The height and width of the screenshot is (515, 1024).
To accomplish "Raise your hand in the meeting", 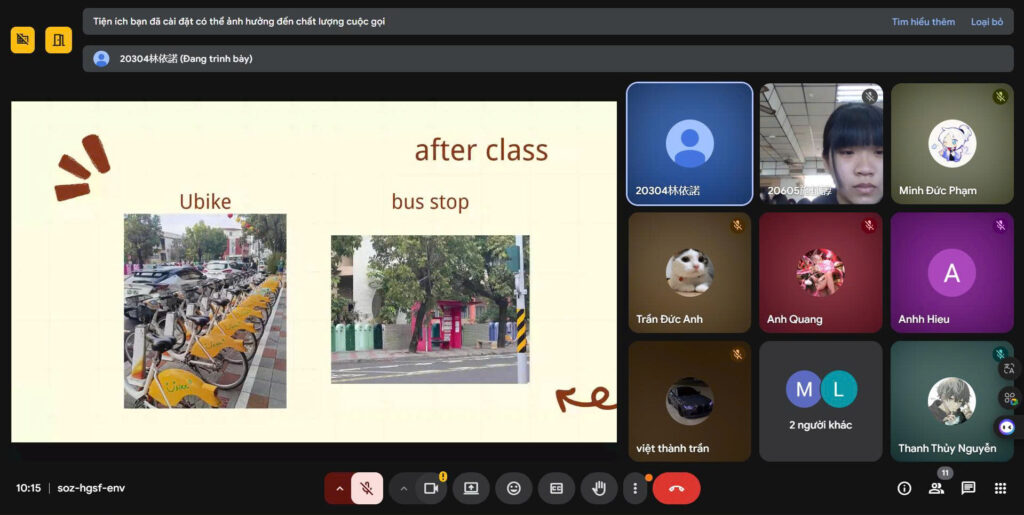I will [x=599, y=488].
